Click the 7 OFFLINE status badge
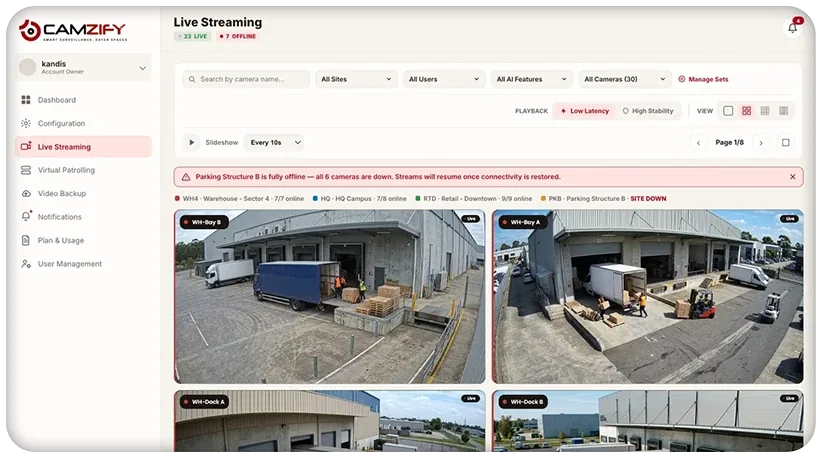Screen dimensions: 821x462 [237, 36]
